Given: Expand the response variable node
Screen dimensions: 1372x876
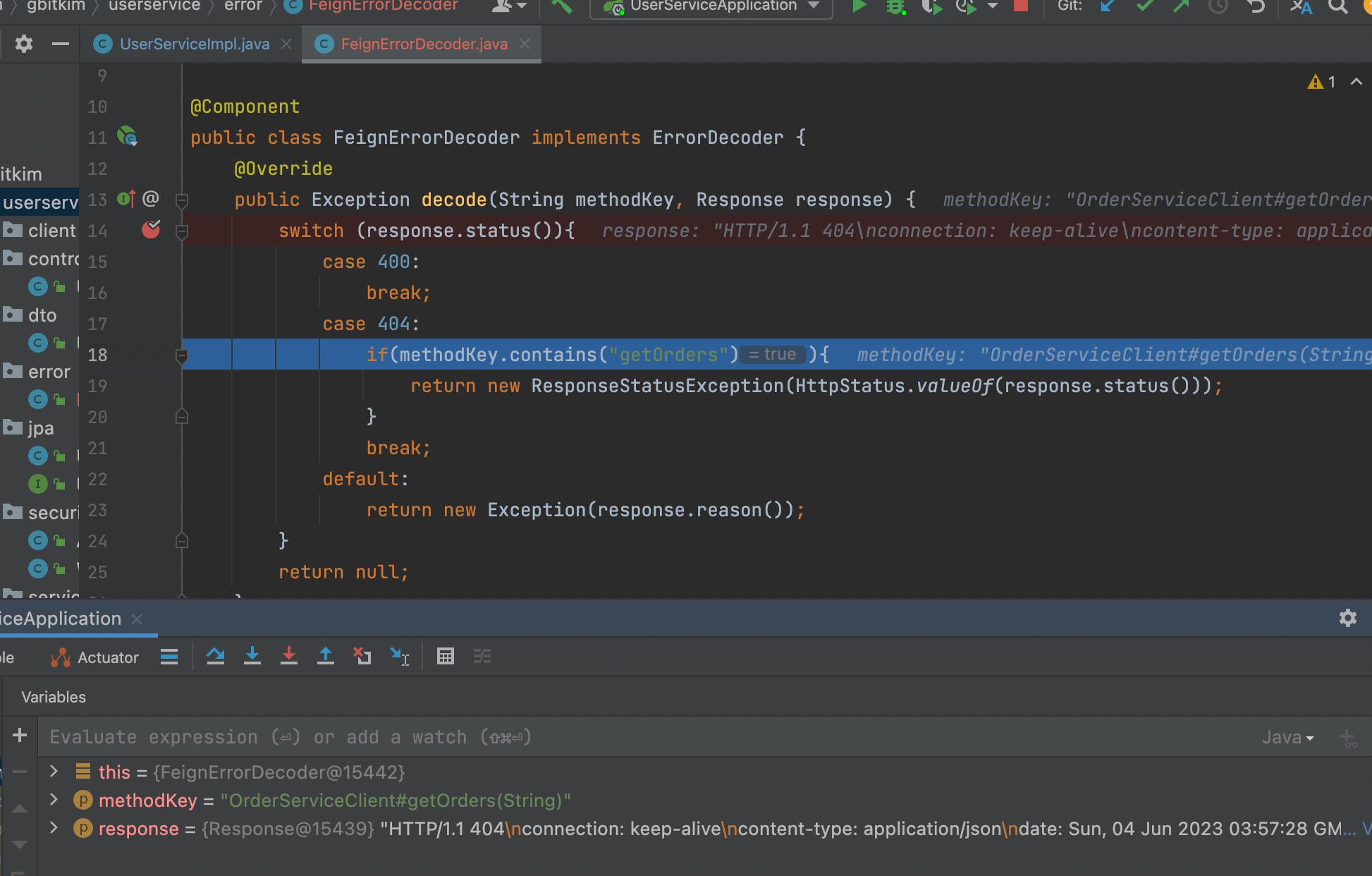Looking at the screenshot, I should 54,828.
